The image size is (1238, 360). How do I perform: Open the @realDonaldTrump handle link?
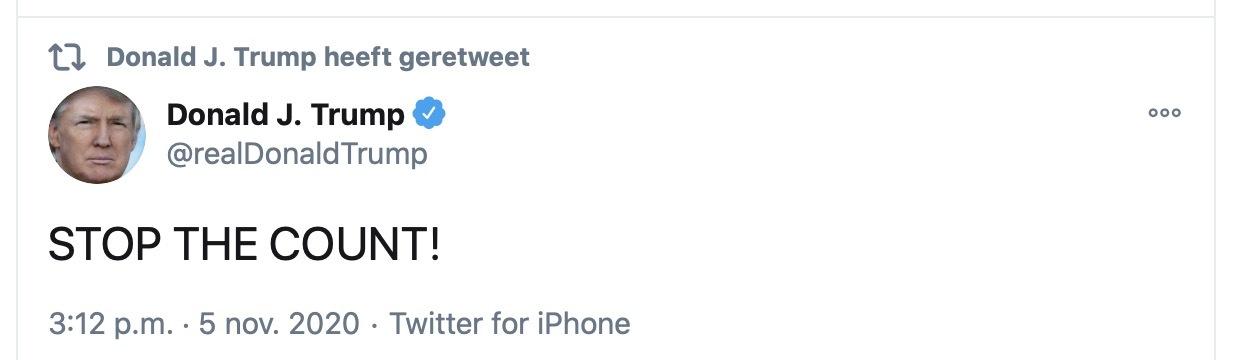pyautogui.click(x=297, y=154)
